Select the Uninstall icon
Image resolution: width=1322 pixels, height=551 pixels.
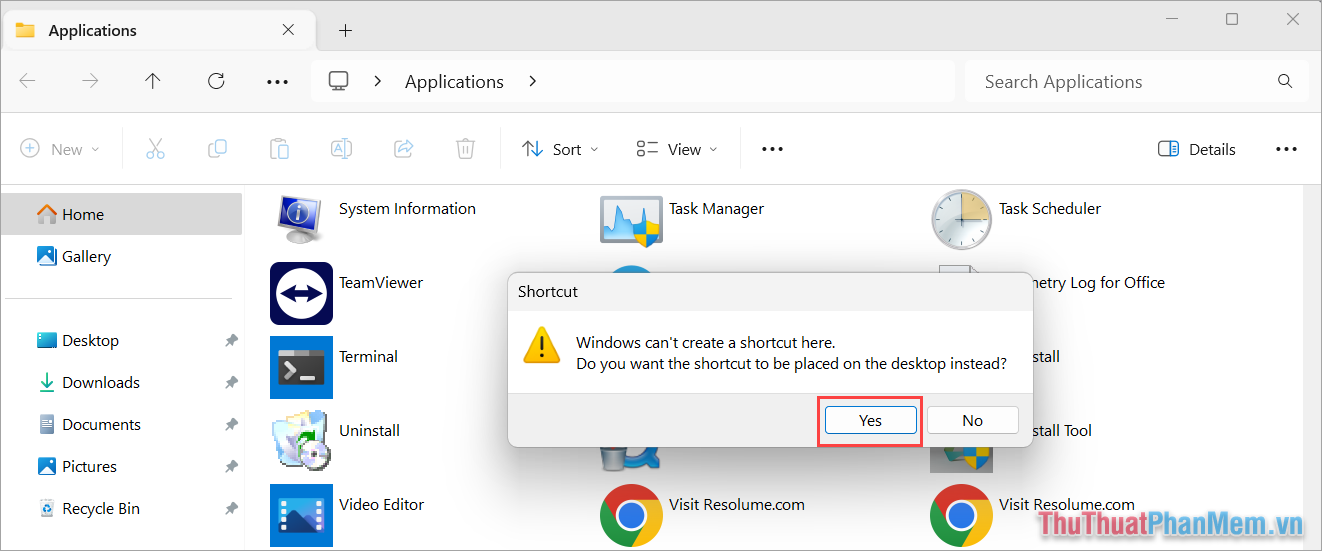(x=301, y=441)
